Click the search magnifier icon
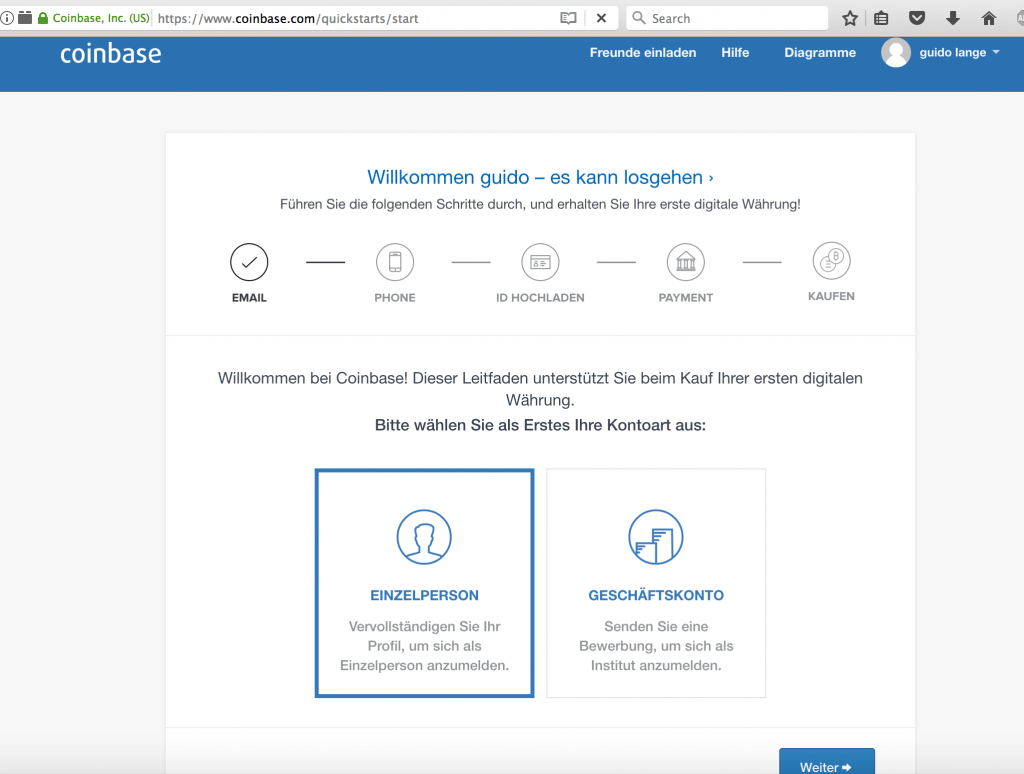 tap(639, 18)
